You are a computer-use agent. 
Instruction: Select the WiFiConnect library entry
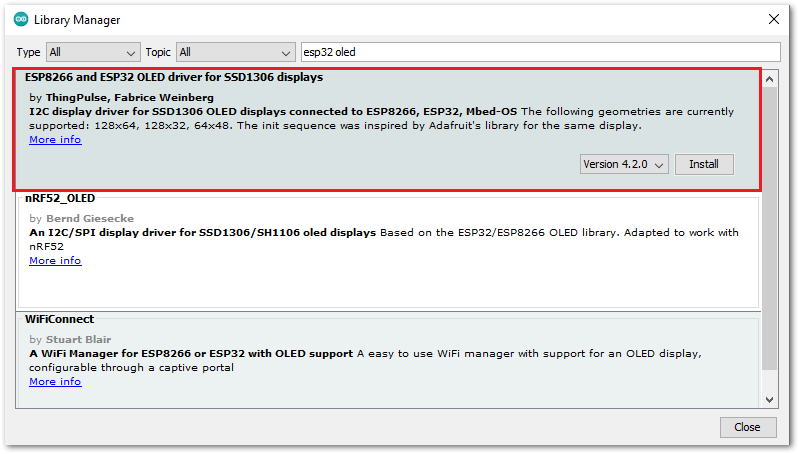(x=388, y=360)
